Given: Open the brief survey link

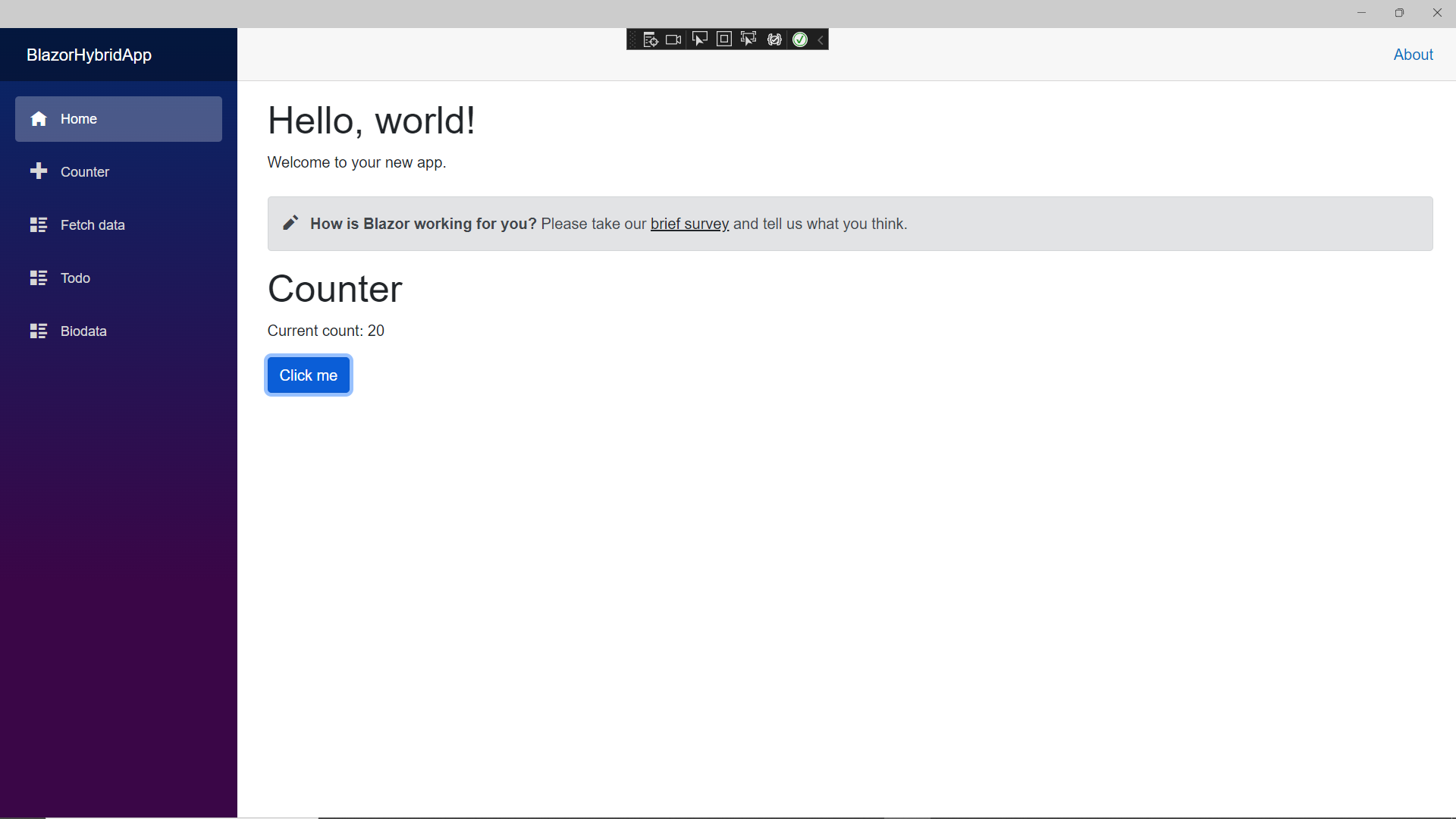Looking at the screenshot, I should click(689, 224).
